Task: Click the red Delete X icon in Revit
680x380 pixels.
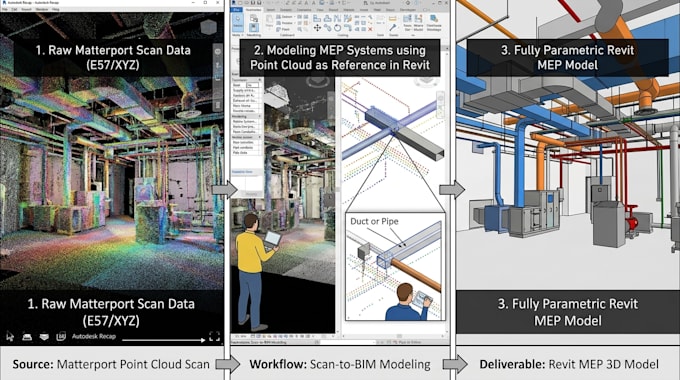Action: (370, 29)
